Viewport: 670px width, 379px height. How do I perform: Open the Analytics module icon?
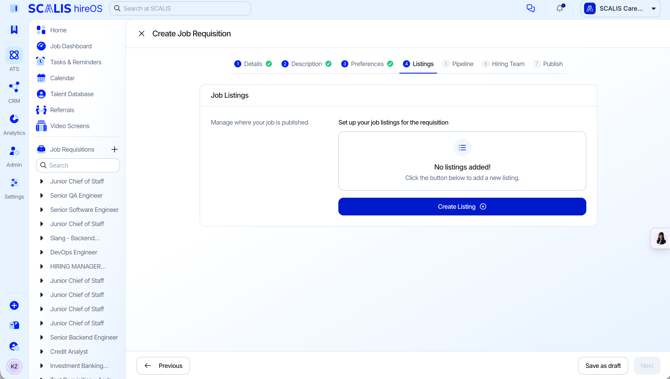(14, 119)
